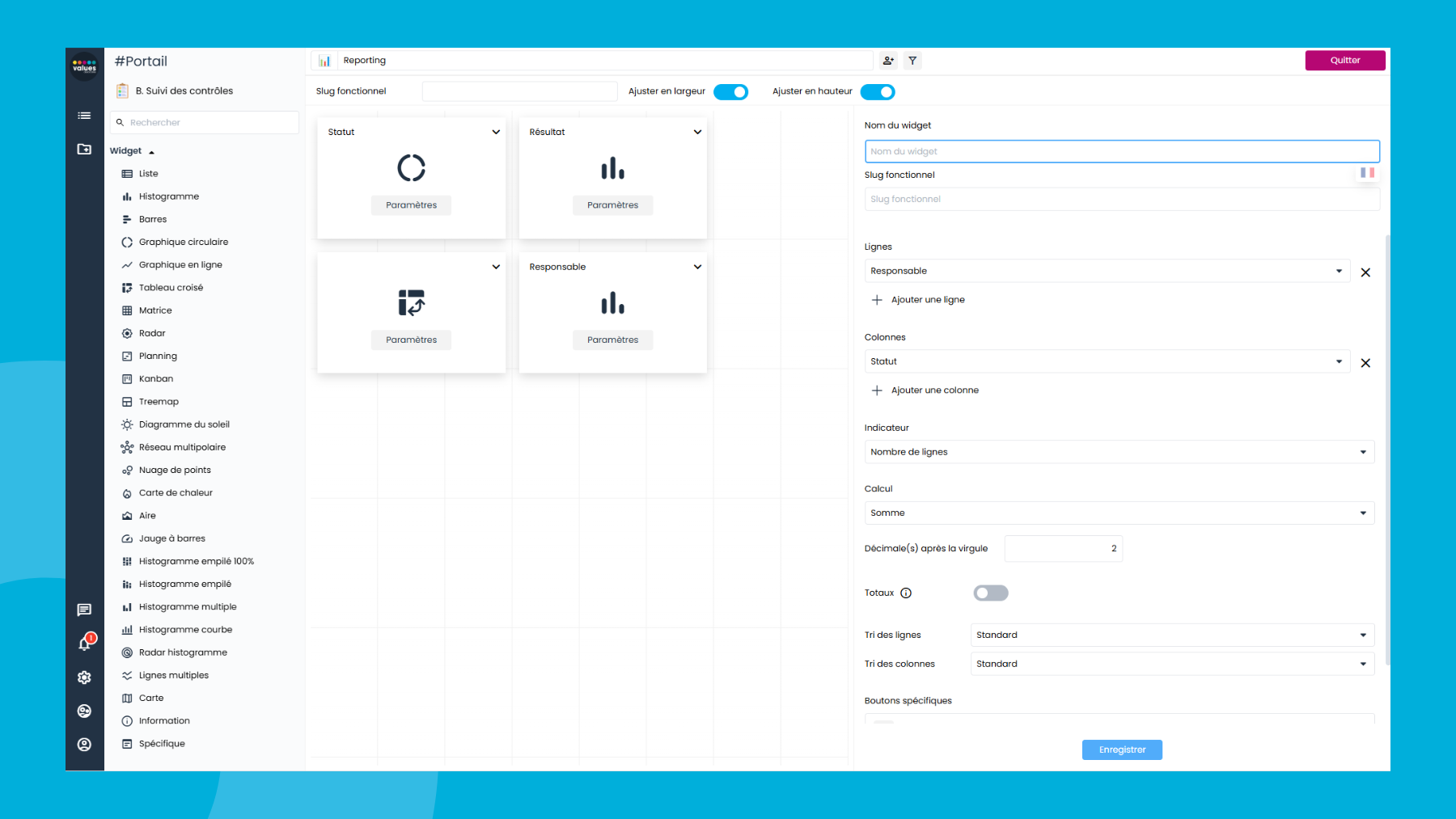Click inside the Nom du widget field
The image size is (1456, 819).
click(x=1121, y=151)
